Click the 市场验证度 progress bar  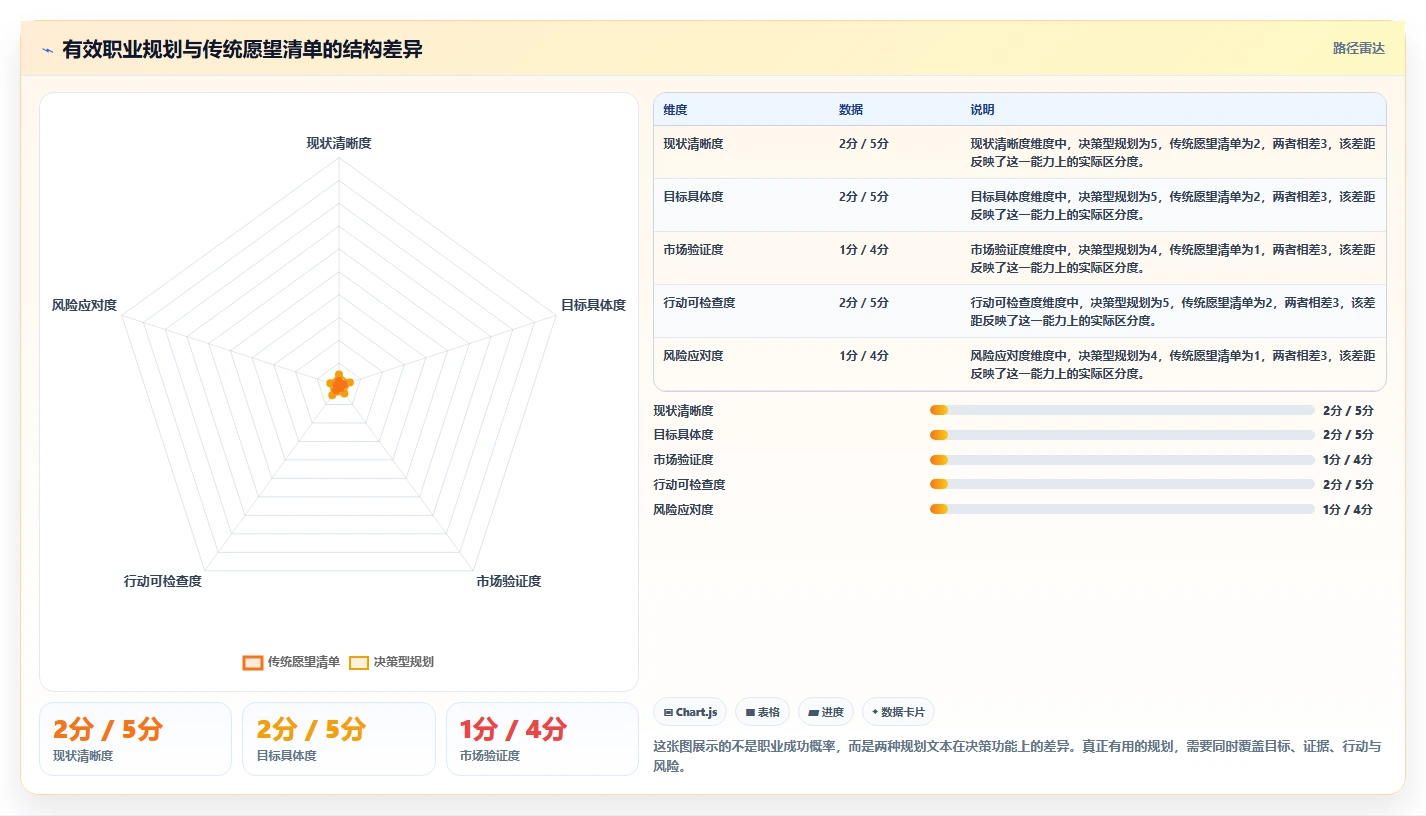pos(1122,460)
